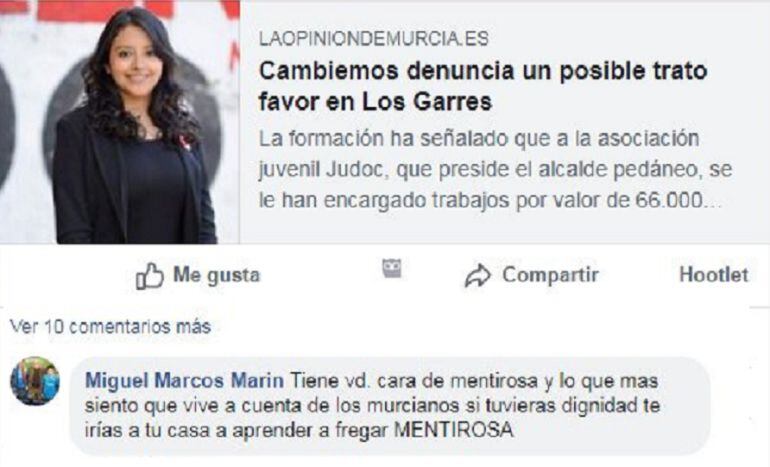
Task: Click the comment text bubble body
Action: [x=390, y=406]
